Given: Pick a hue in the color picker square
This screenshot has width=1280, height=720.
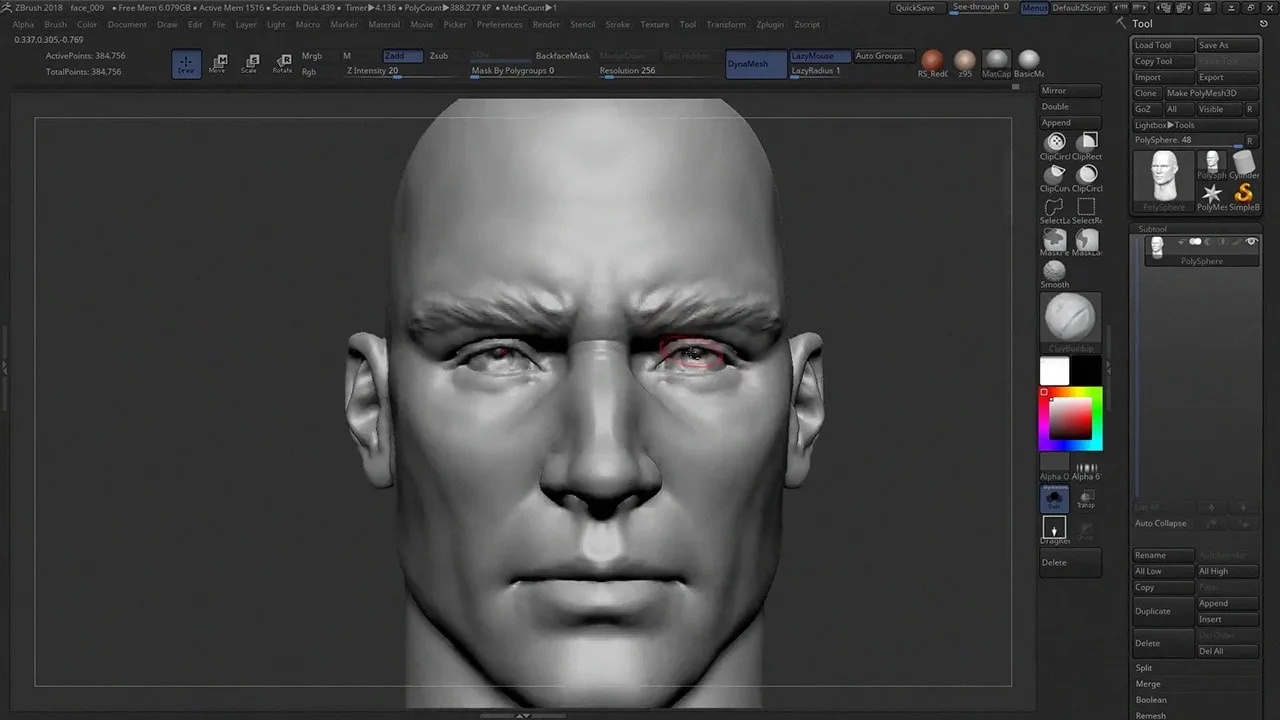Looking at the screenshot, I should 1071,419.
